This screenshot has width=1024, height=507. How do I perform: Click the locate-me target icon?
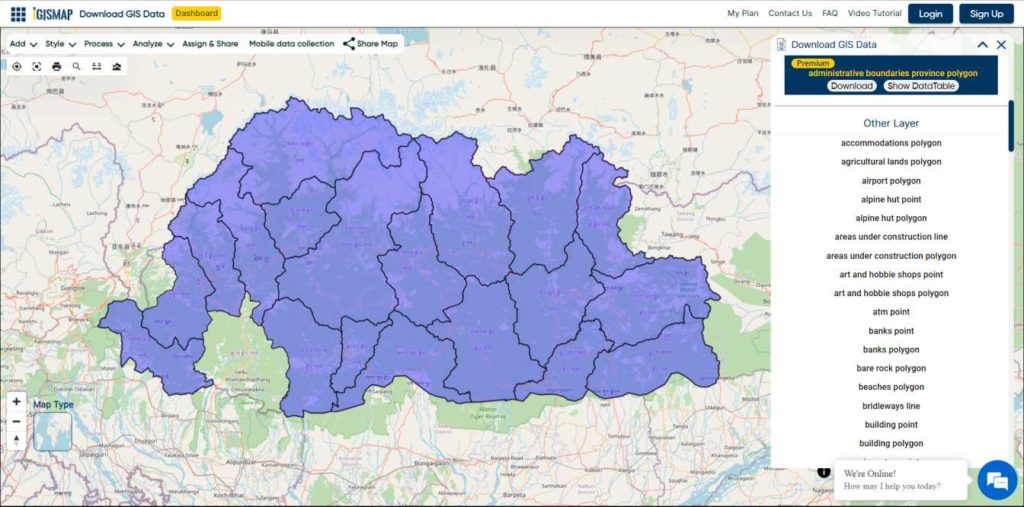(17, 67)
